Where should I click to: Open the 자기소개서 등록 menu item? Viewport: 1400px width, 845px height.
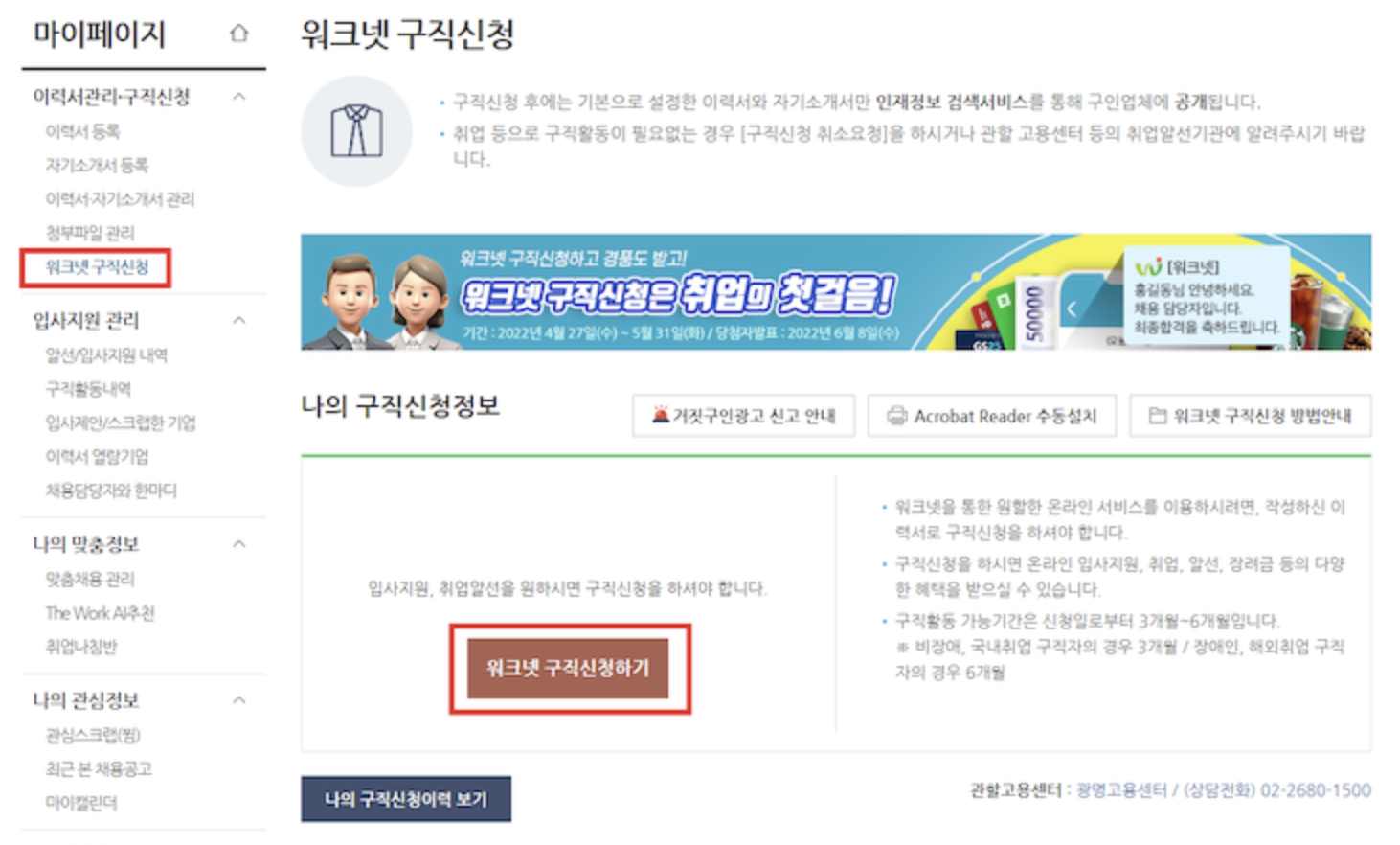97,165
